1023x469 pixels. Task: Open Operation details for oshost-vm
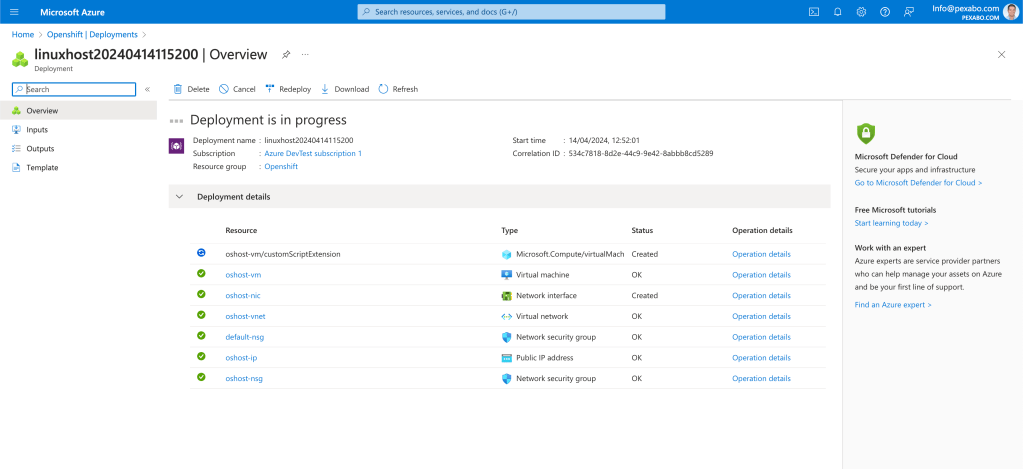(x=761, y=275)
